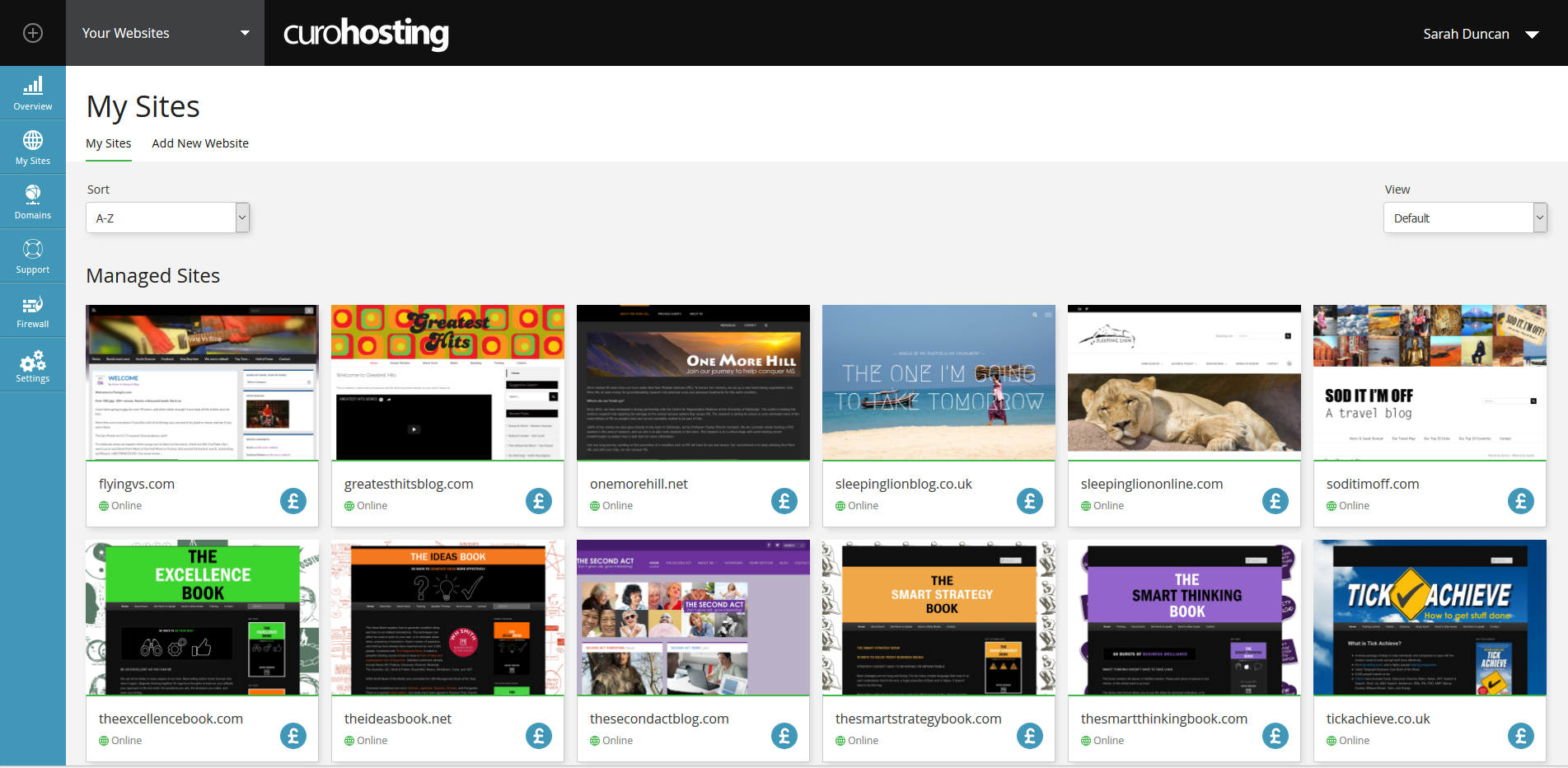Click the online status globe icon for theideasbook.net
This screenshot has height=768, width=1568.
349,741
